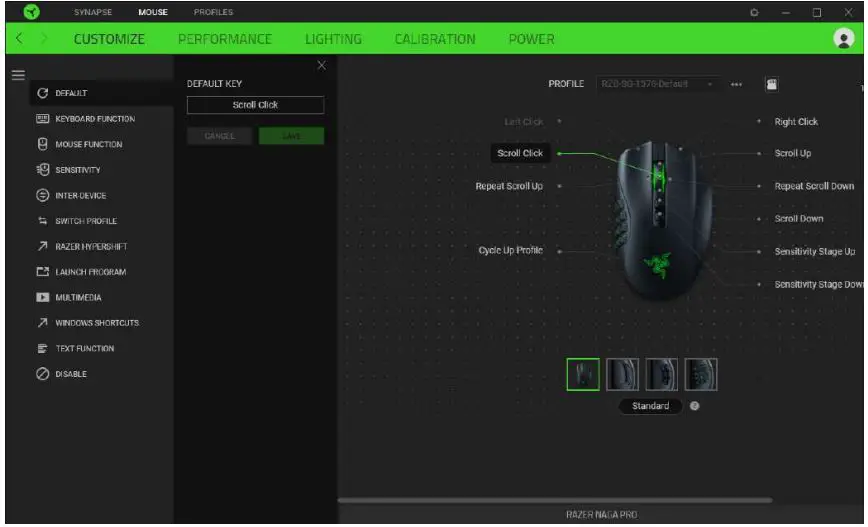Click the Windows Shortcuts arrow icon

(x=43, y=323)
